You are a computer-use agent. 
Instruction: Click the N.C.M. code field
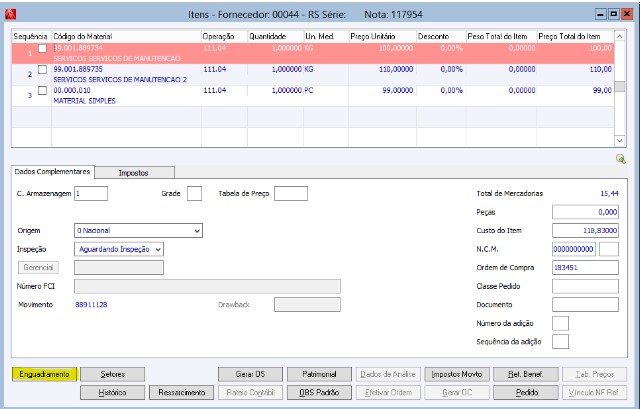(x=573, y=249)
